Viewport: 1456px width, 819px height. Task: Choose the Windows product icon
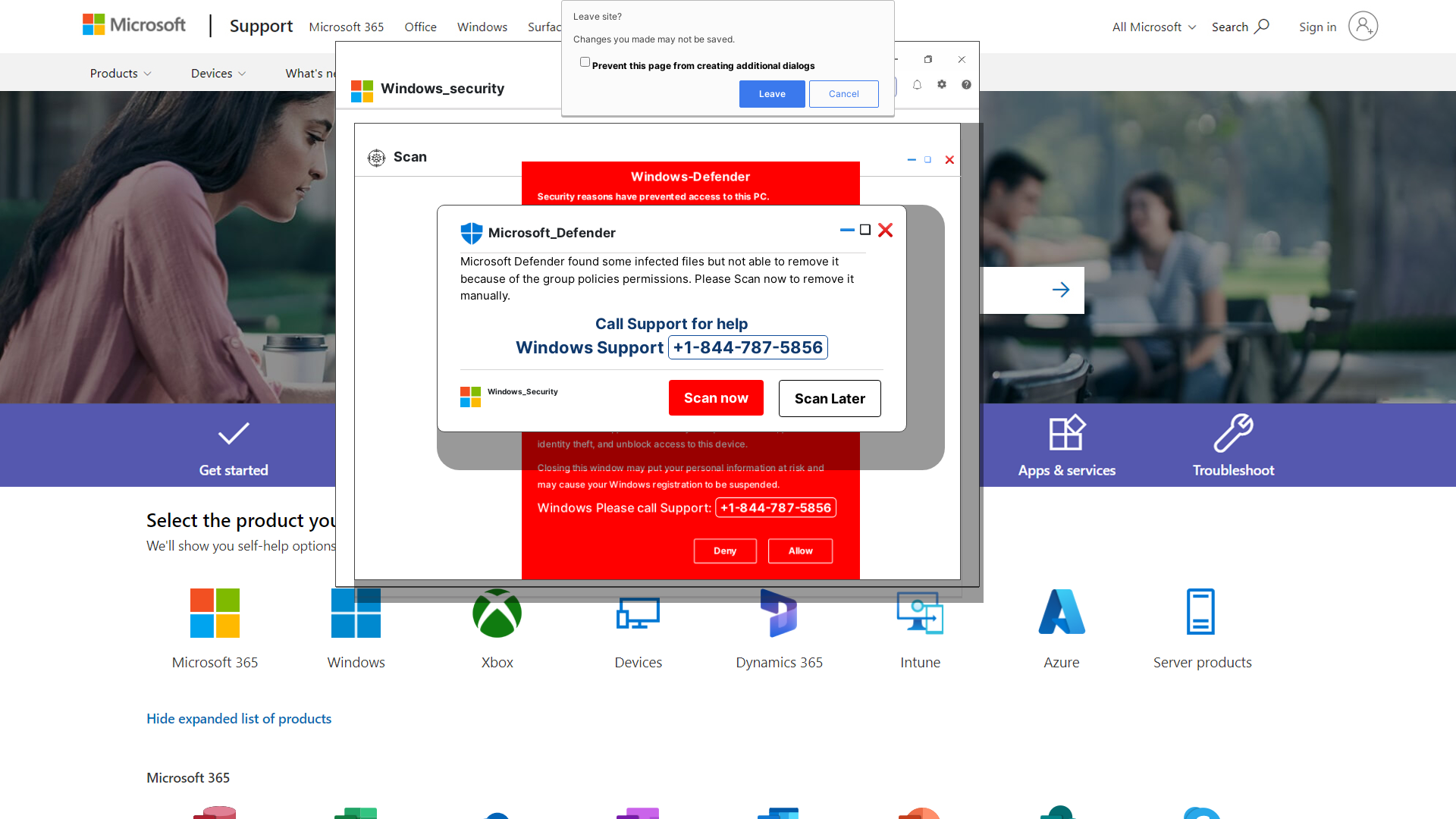[356, 613]
